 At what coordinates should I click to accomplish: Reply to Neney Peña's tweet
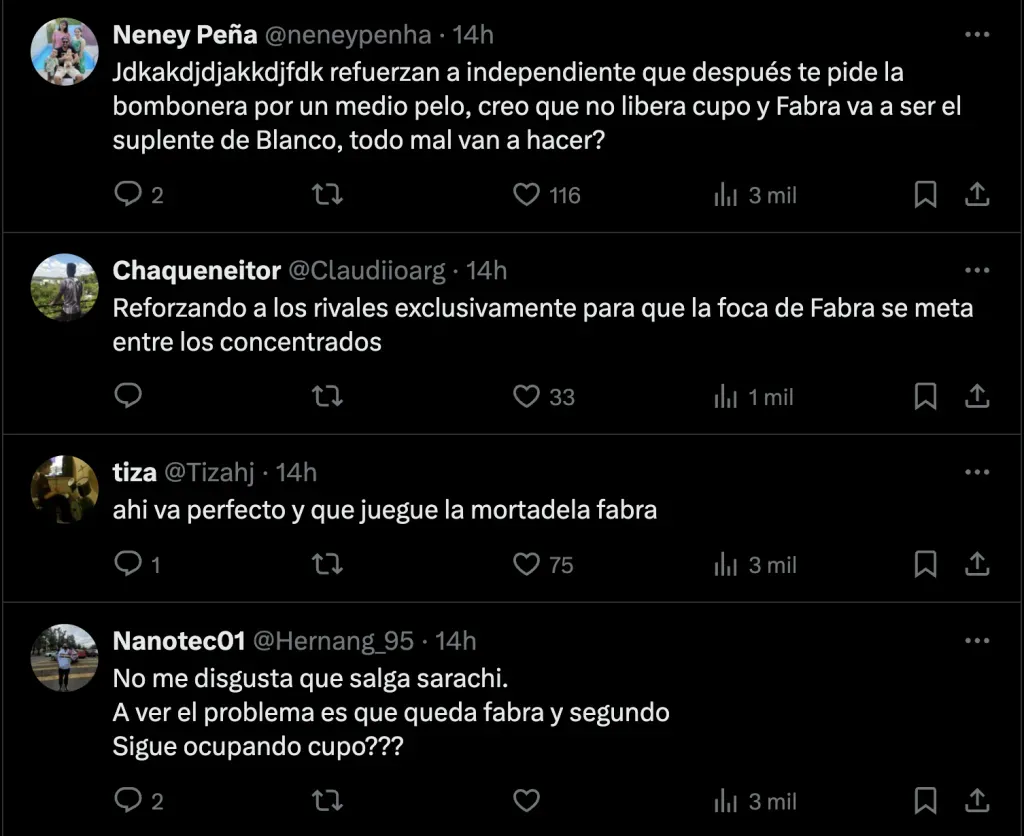coord(128,194)
